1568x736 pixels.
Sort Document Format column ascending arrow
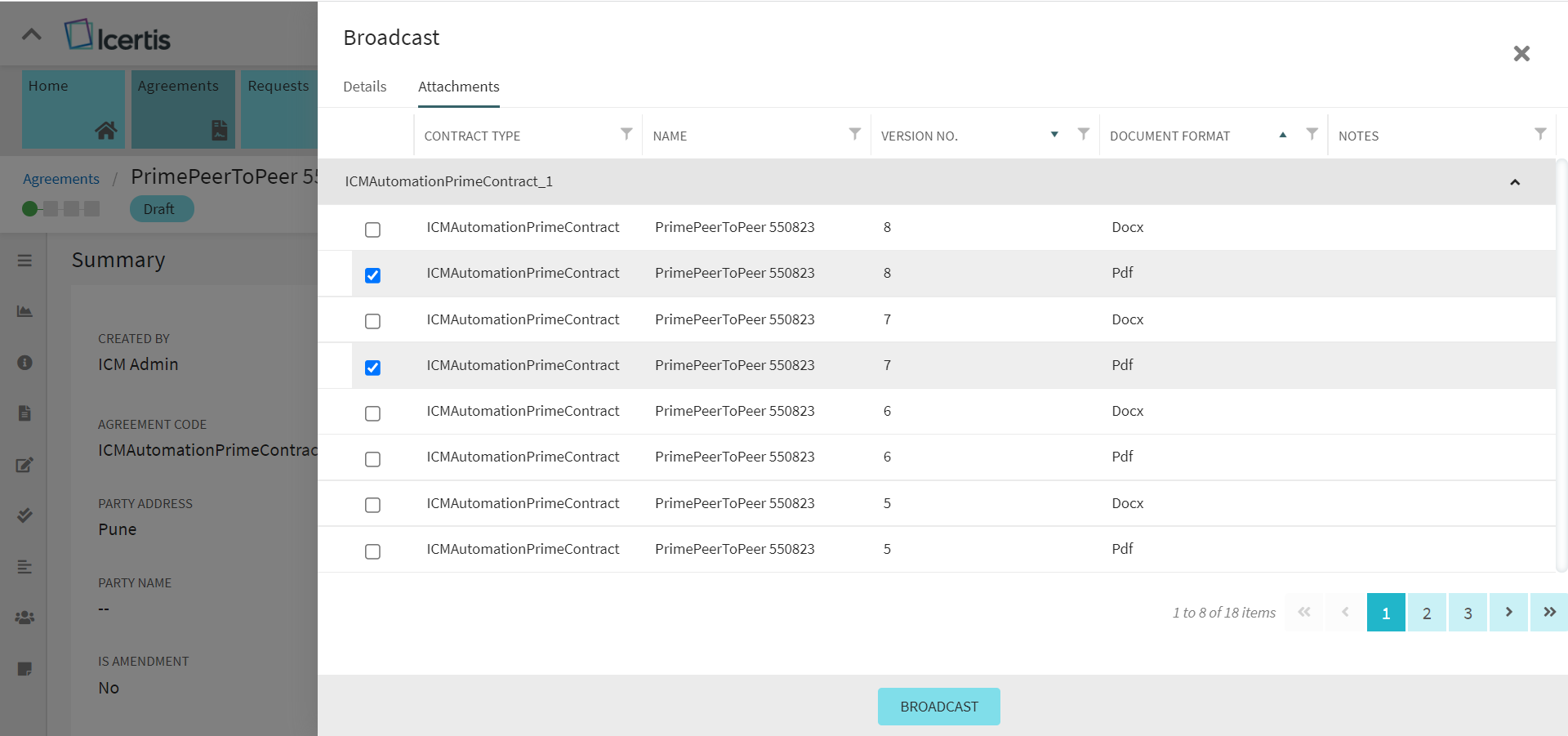pos(1282,135)
